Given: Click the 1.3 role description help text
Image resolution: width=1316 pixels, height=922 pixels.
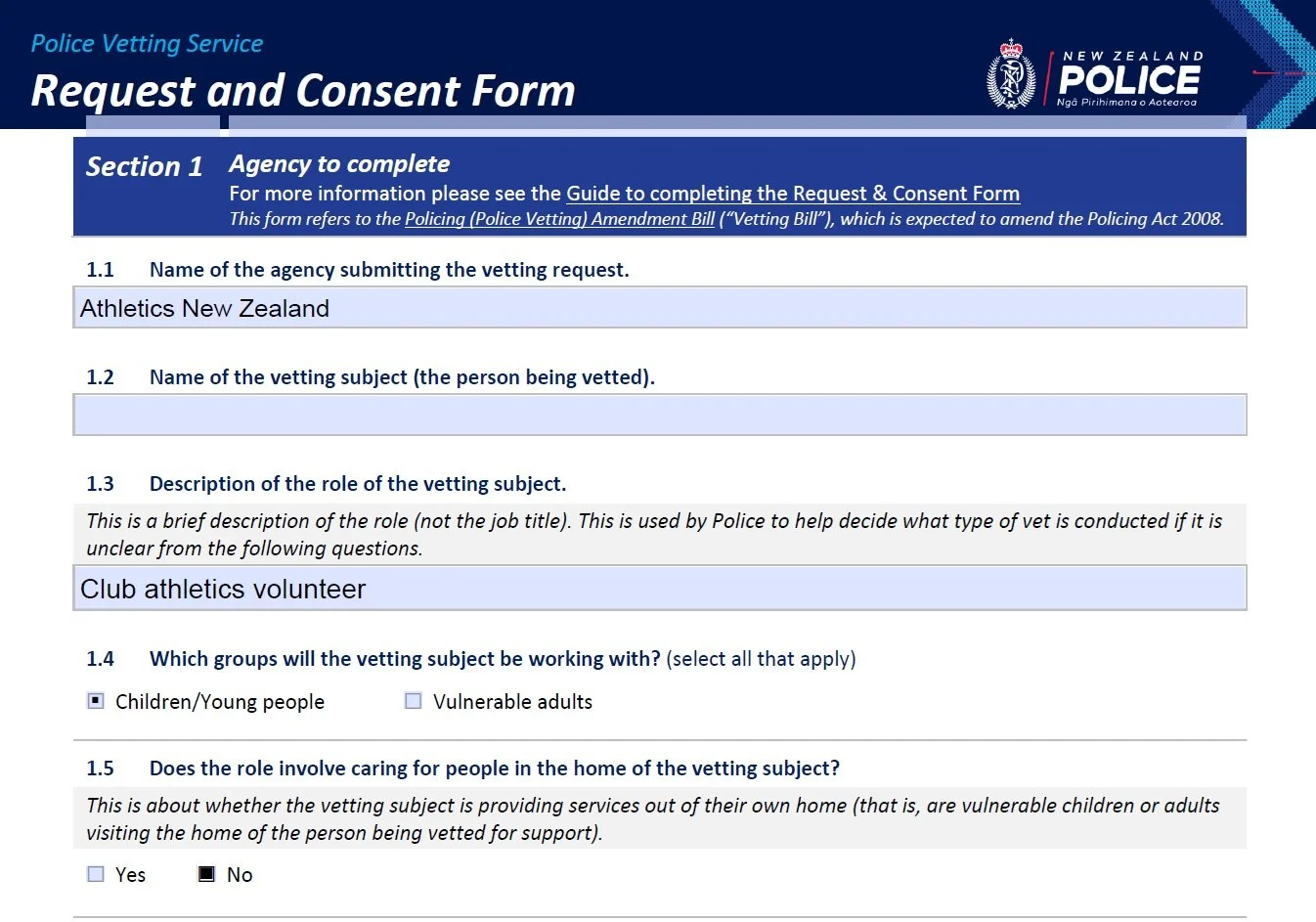Looking at the screenshot, I should [x=654, y=535].
